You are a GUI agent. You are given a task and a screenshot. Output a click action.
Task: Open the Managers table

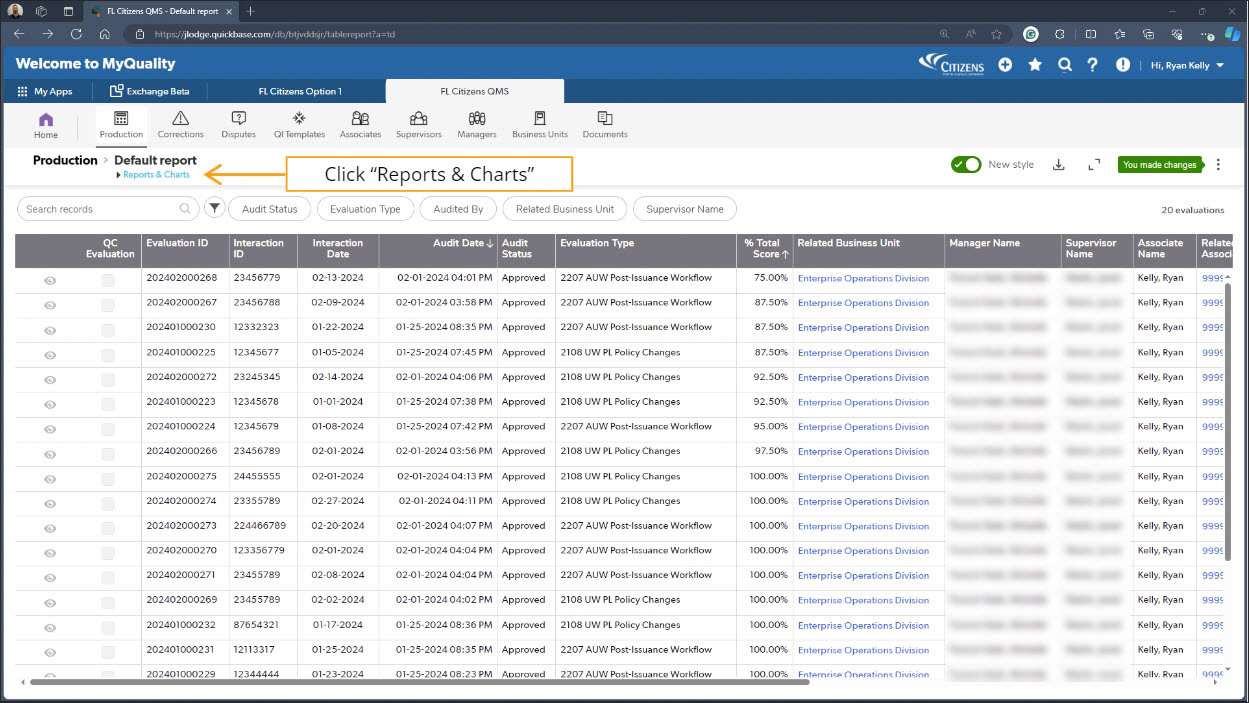coord(477,125)
